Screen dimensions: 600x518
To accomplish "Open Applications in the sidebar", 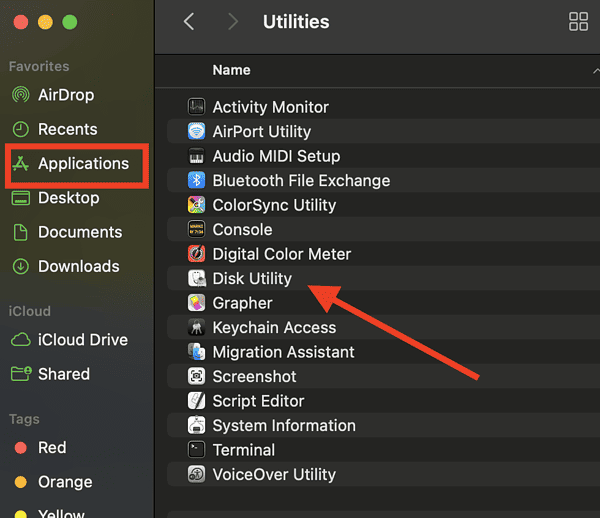I will click(x=77, y=164).
